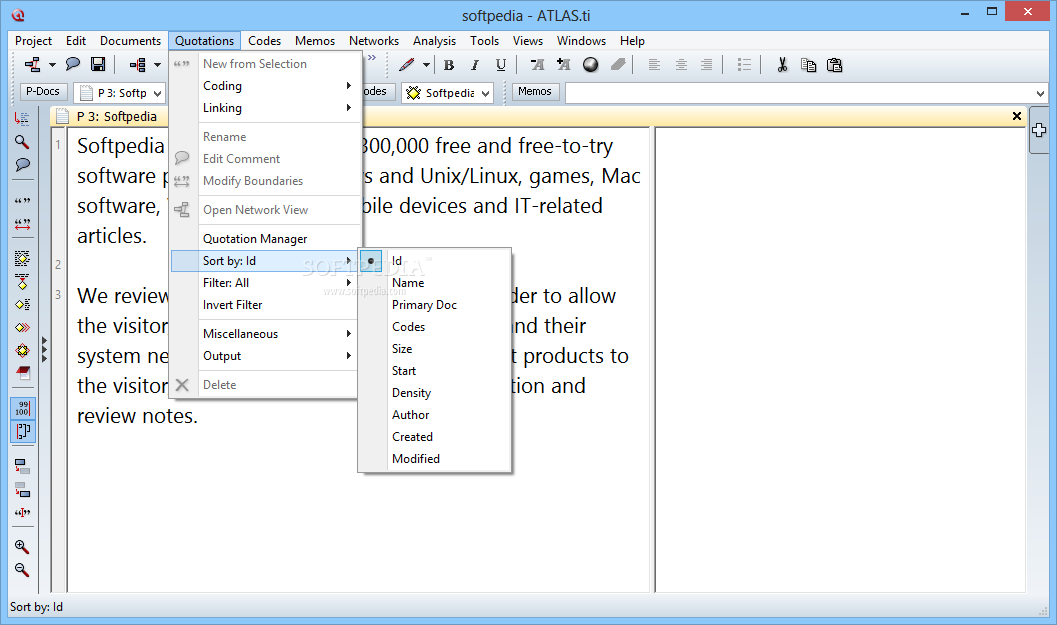This screenshot has height=625, width=1057.
Task: Open the P 3: Softp document dropdown
Action: 156,93
